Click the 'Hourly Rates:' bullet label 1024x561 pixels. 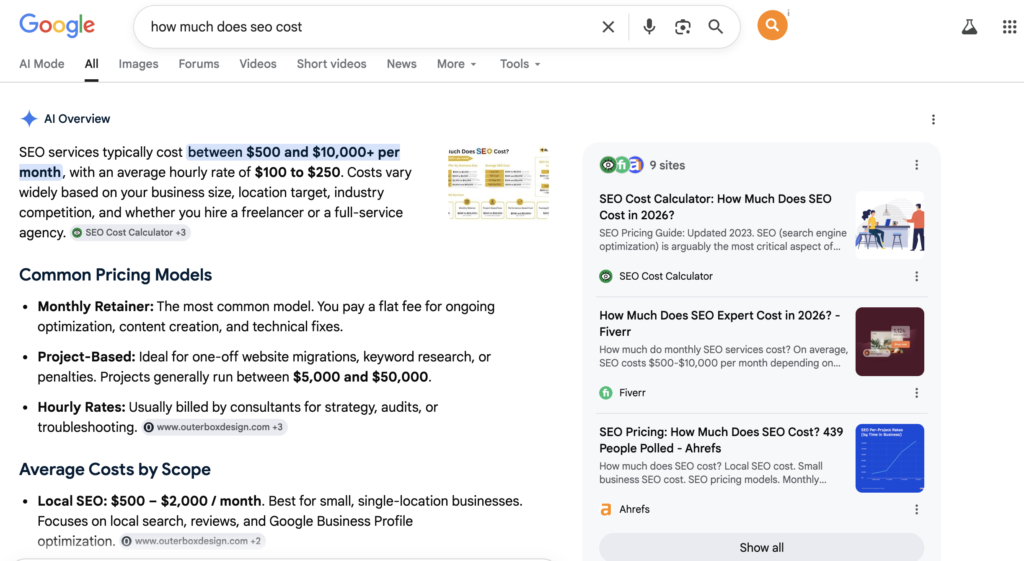coord(81,407)
